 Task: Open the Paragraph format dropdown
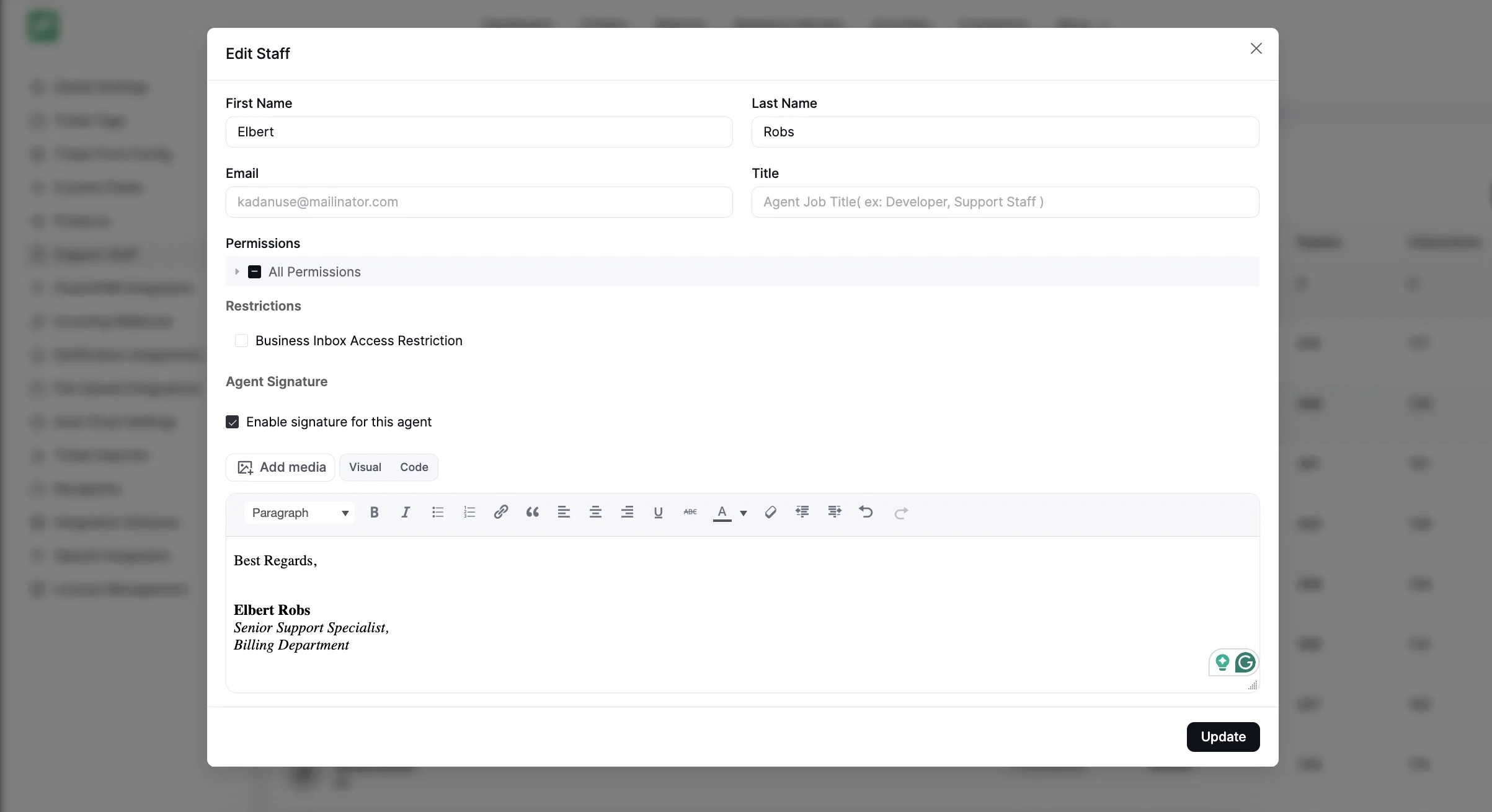pyautogui.click(x=300, y=513)
